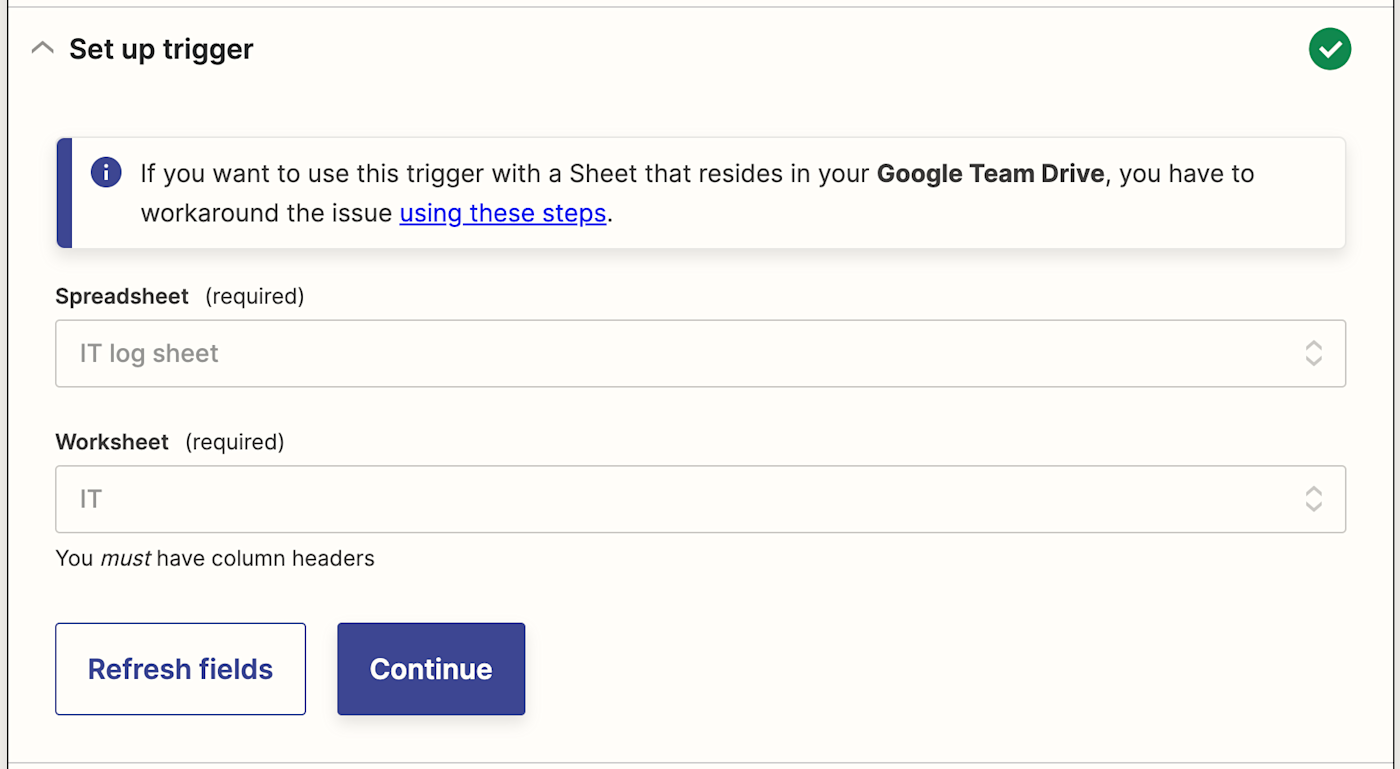This screenshot has width=1400, height=769.
Task: Click the Spreadsheet field label
Action: coord(122,297)
